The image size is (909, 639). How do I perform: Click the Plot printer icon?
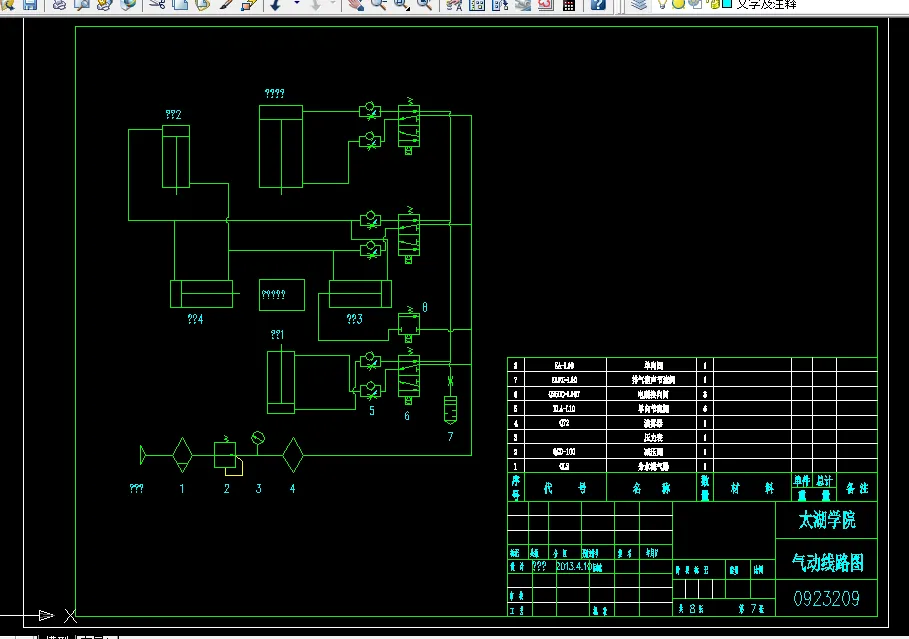pos(59,5)
